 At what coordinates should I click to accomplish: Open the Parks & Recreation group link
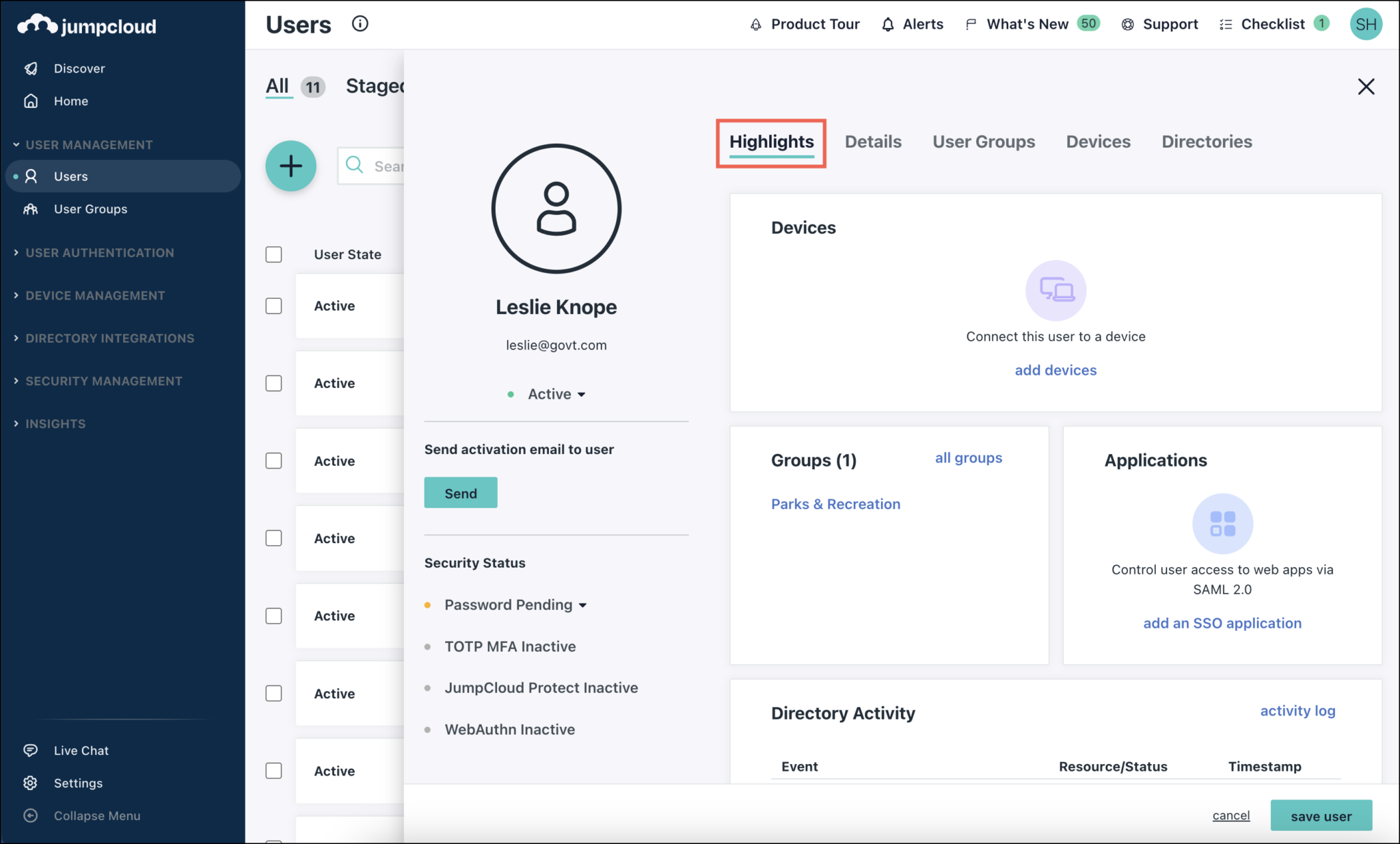click(x=835, y=504)
